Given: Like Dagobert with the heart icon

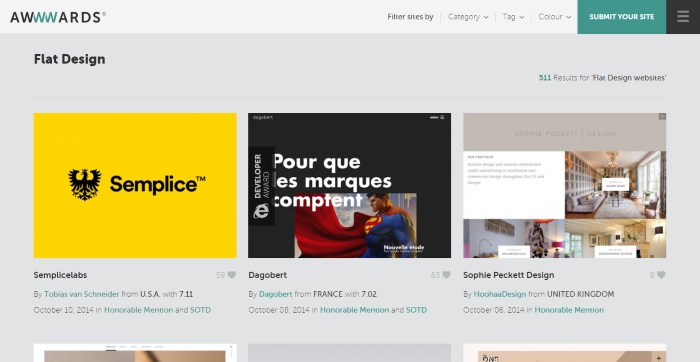Looking at the screenshot, I should 446,275.
